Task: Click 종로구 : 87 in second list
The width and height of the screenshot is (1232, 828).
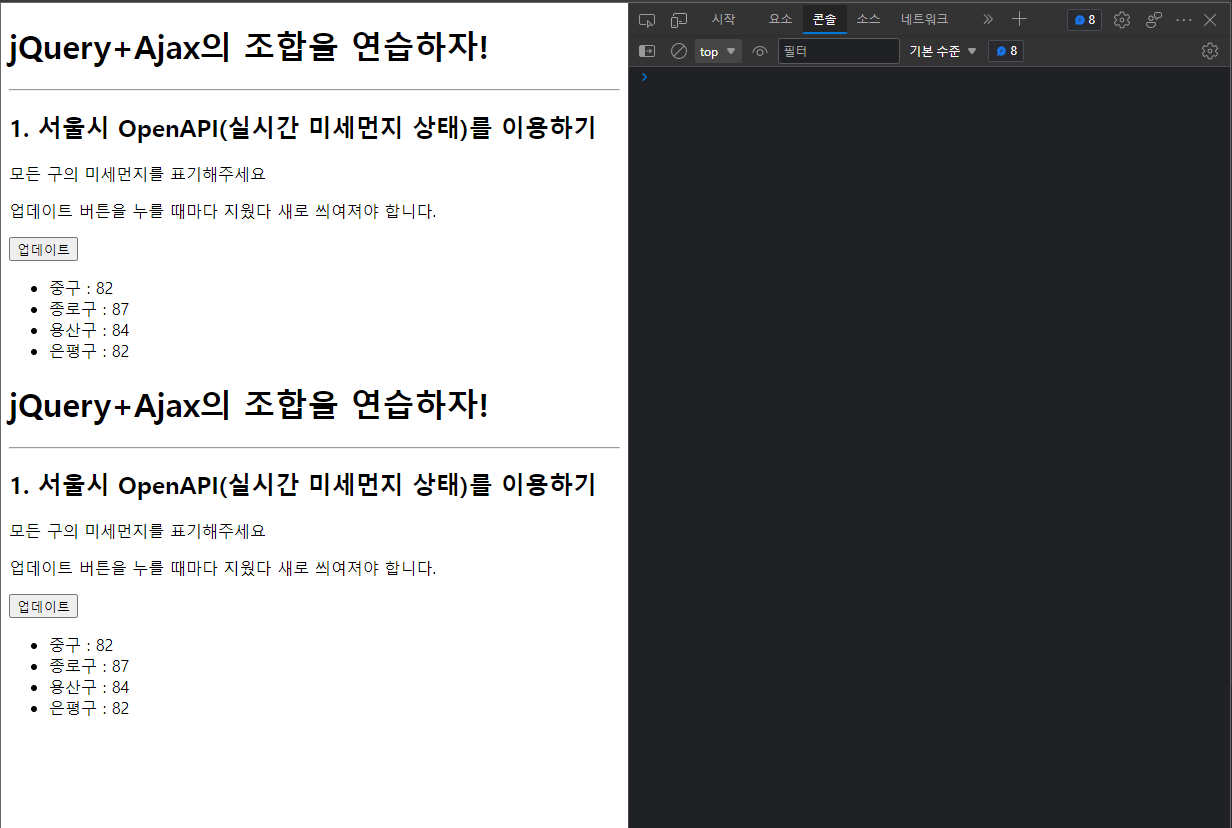Action: (89, 666)
